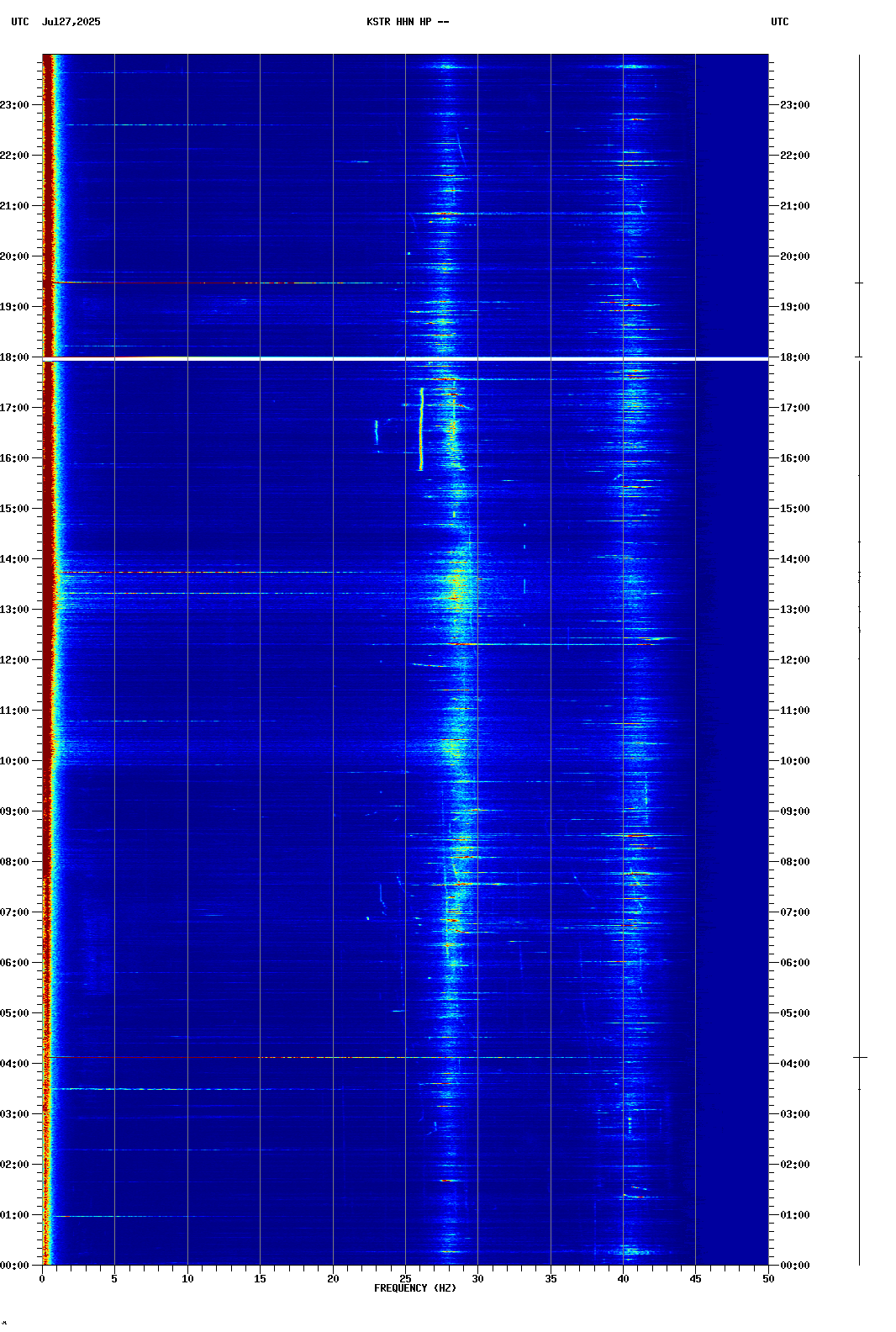Image resolution: width=896 pixels, height=1332 pixels.
Task: Click 01:00 on the right time axis
Action: 795,1215
